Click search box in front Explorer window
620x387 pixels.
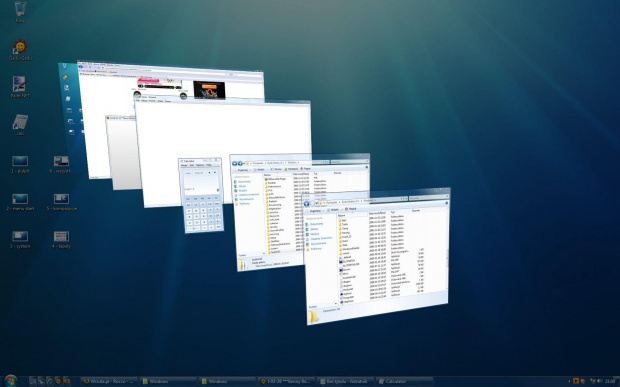pyautogui.click(x=428, y=198)
